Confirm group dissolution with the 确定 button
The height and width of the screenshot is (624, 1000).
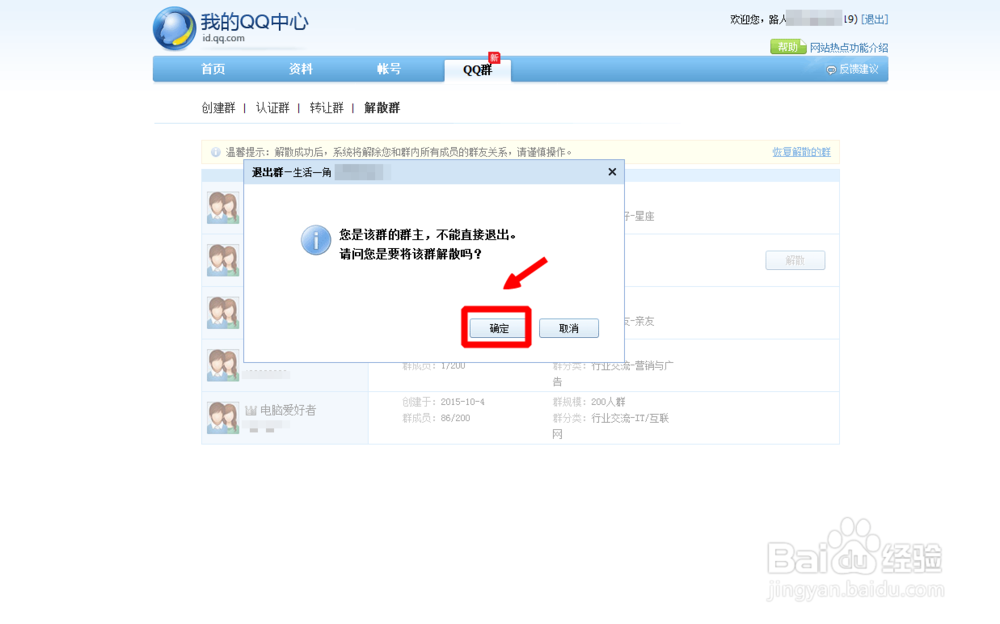[496, 327]
